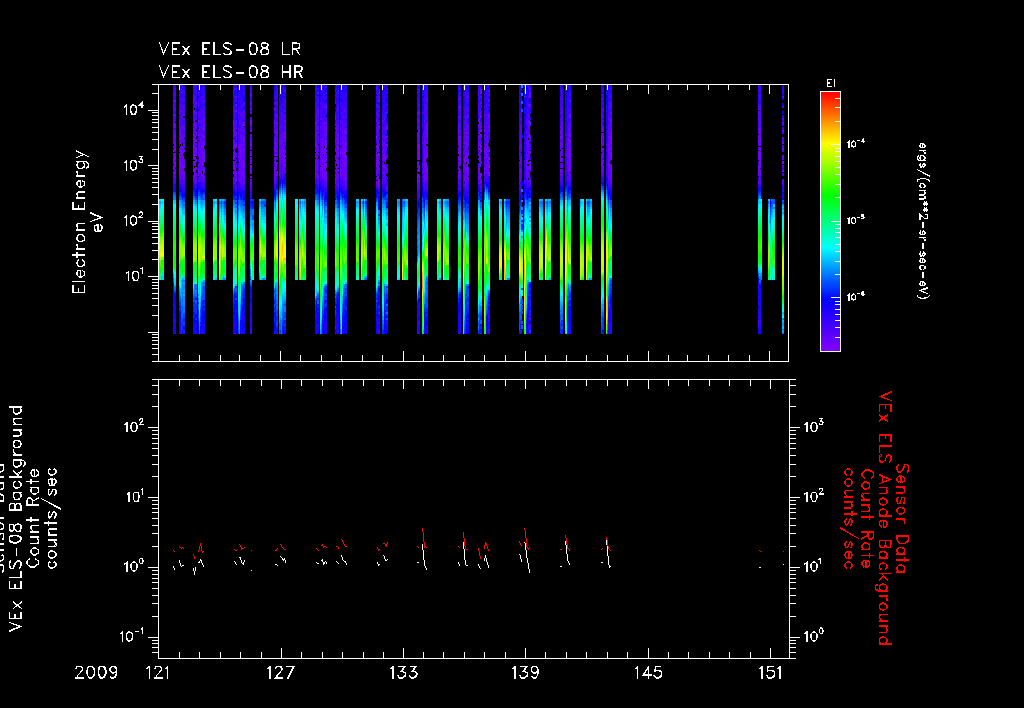This screenshot has width=1024, height=708.
Task: Click day 145 on the time axis
Action: point(648,673)
